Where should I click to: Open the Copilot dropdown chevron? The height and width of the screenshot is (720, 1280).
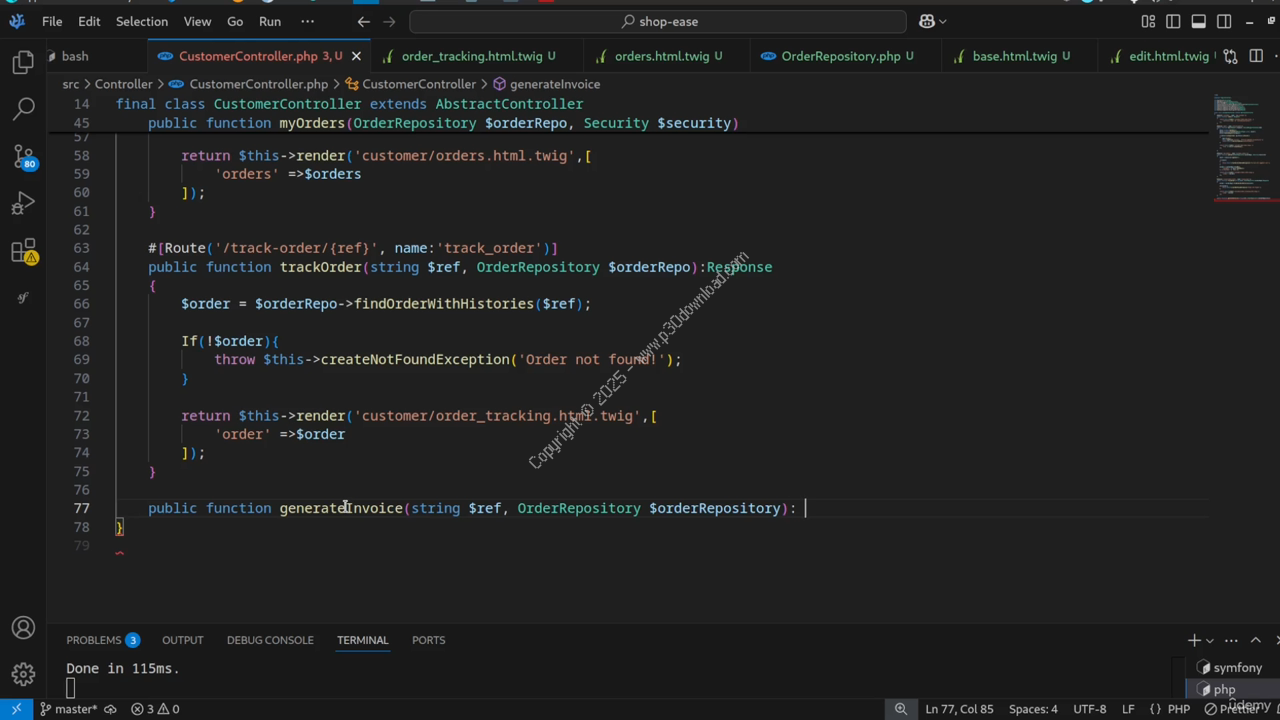click(943, 21)
